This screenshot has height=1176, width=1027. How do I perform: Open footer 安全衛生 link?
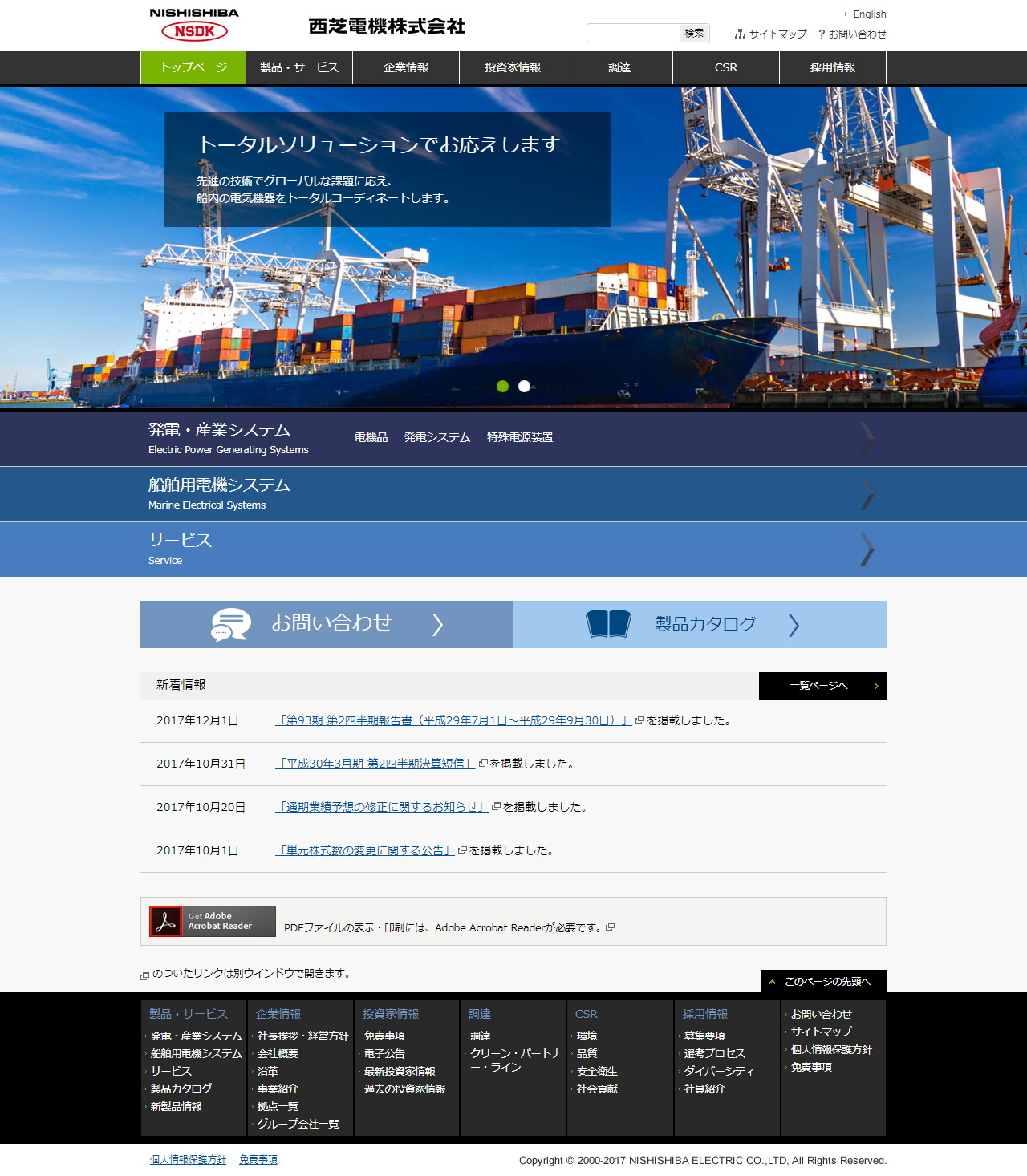597,1072
